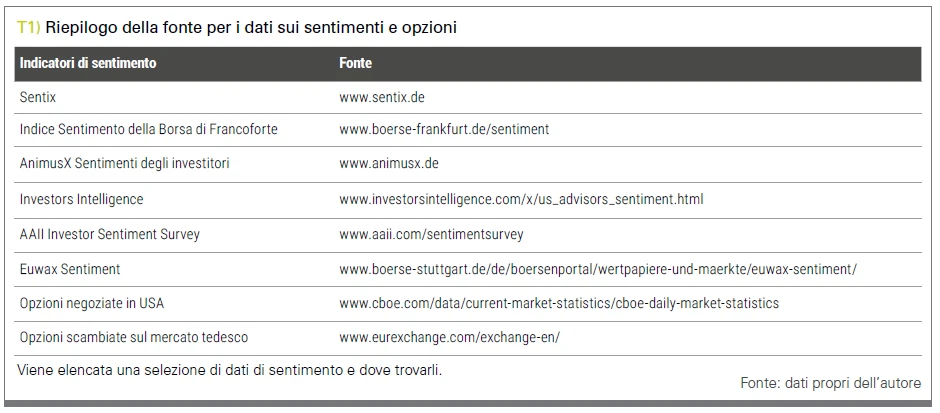Click the Opzioni scambiate sul mercato tedesco cell
This screenshot has width=940, height=413.
click(x=134, y=337)
